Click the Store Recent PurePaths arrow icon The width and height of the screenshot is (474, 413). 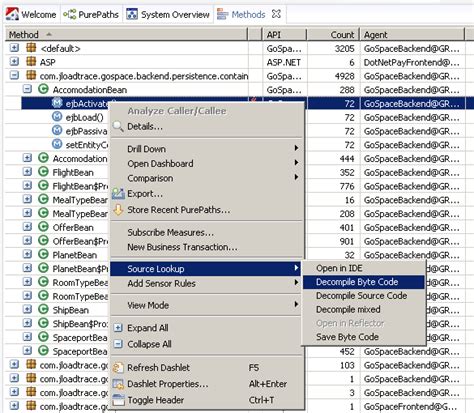tap(118, 210)
